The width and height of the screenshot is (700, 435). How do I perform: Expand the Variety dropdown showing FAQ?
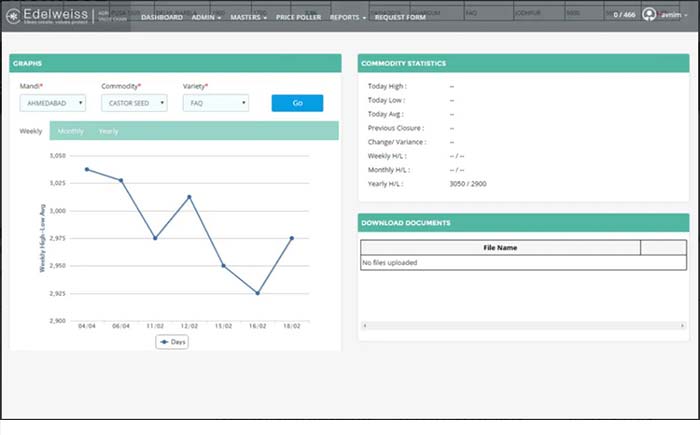pyautogui.click(x=215, y=103)
